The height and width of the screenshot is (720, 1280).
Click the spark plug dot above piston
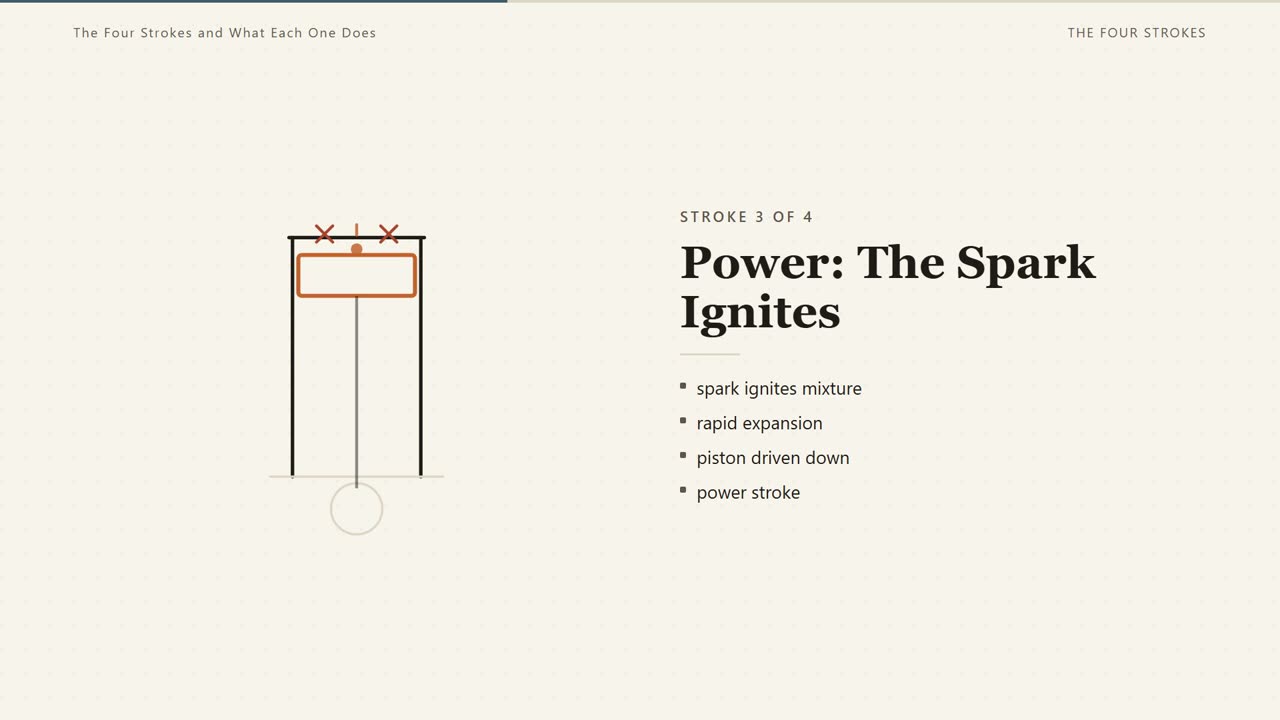click(356, 249)
